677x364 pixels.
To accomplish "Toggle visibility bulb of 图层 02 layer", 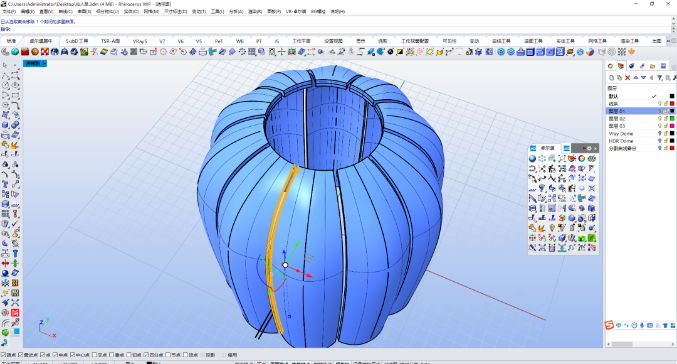I will (660, 118).
